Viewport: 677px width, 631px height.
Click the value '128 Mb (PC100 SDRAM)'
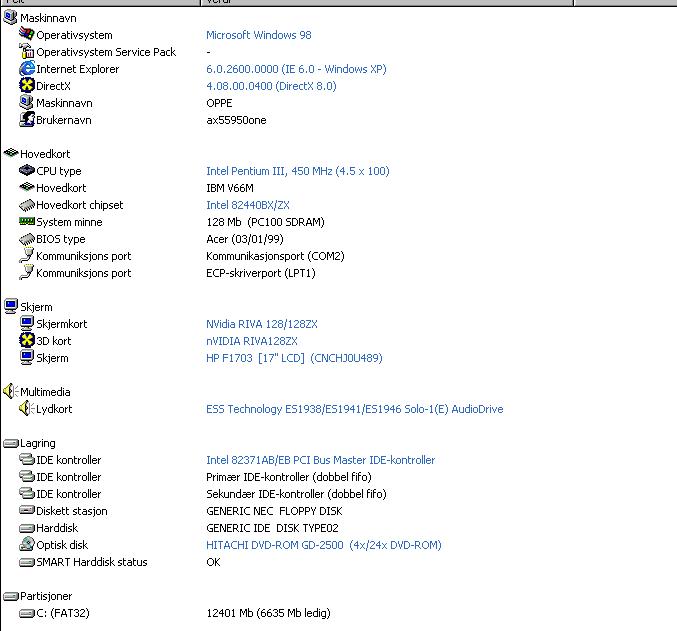(x=265, y=222)
